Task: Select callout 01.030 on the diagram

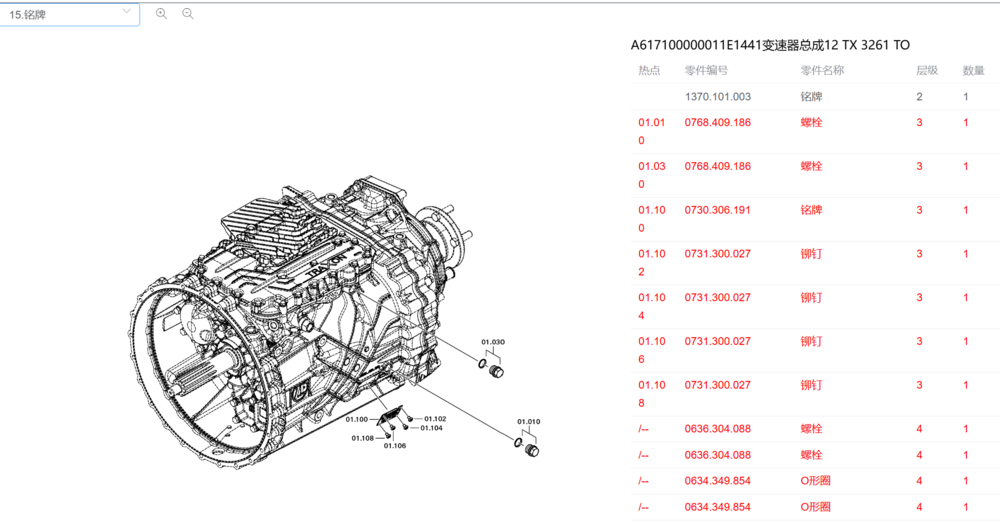Action: (x=492, y=343)
